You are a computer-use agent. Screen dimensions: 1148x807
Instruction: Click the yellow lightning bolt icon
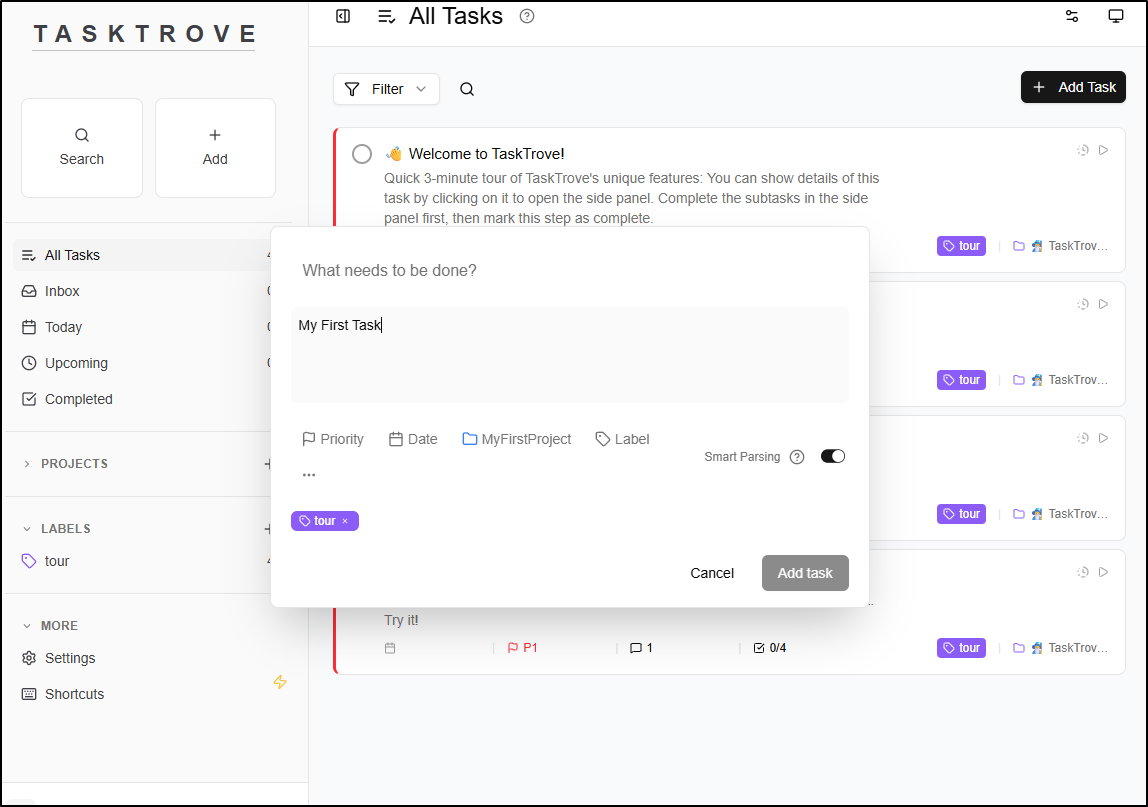click(x=280, y=682)
